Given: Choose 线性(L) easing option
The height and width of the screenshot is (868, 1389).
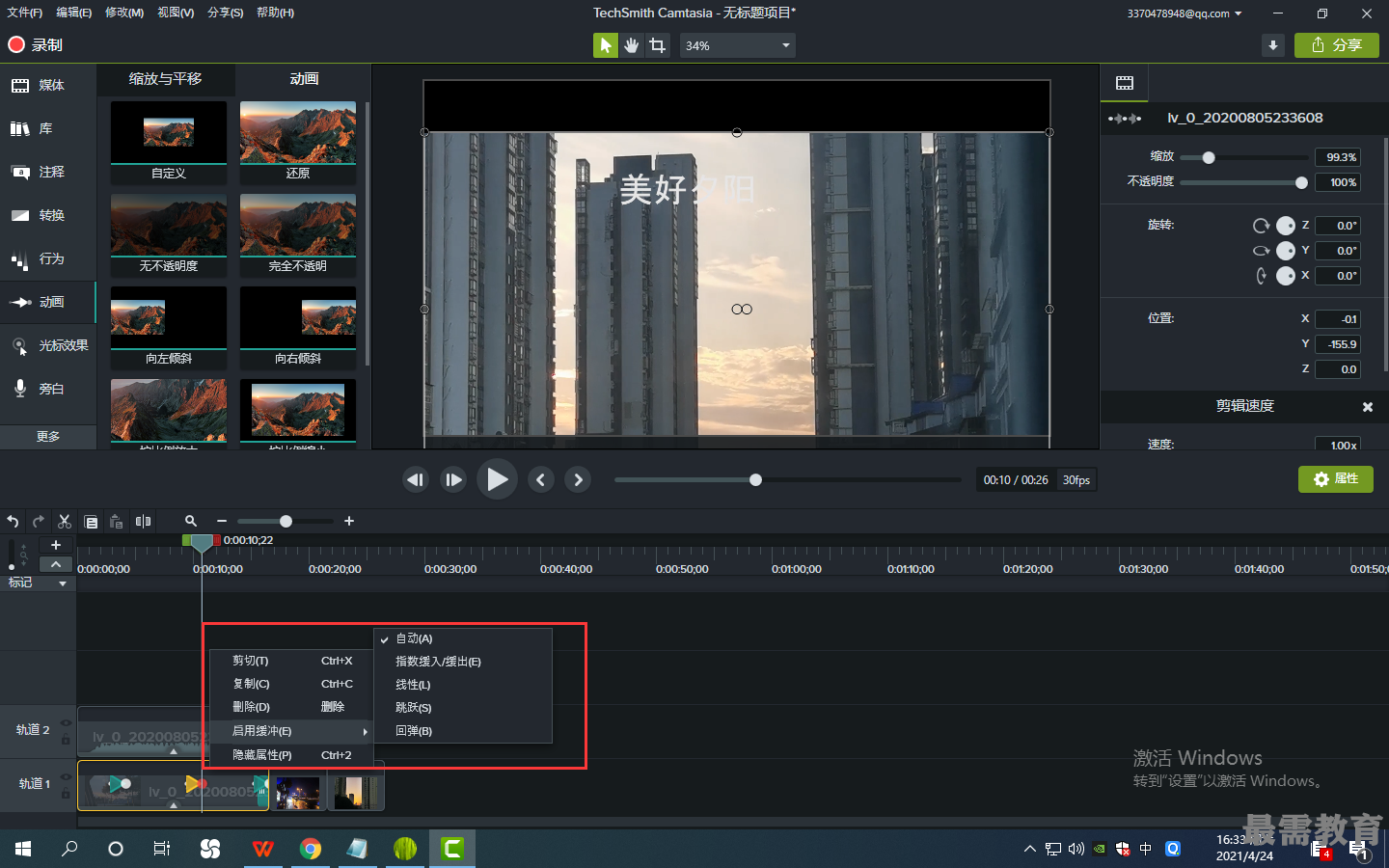Looking at the screenshot, I should coord(463,685).
